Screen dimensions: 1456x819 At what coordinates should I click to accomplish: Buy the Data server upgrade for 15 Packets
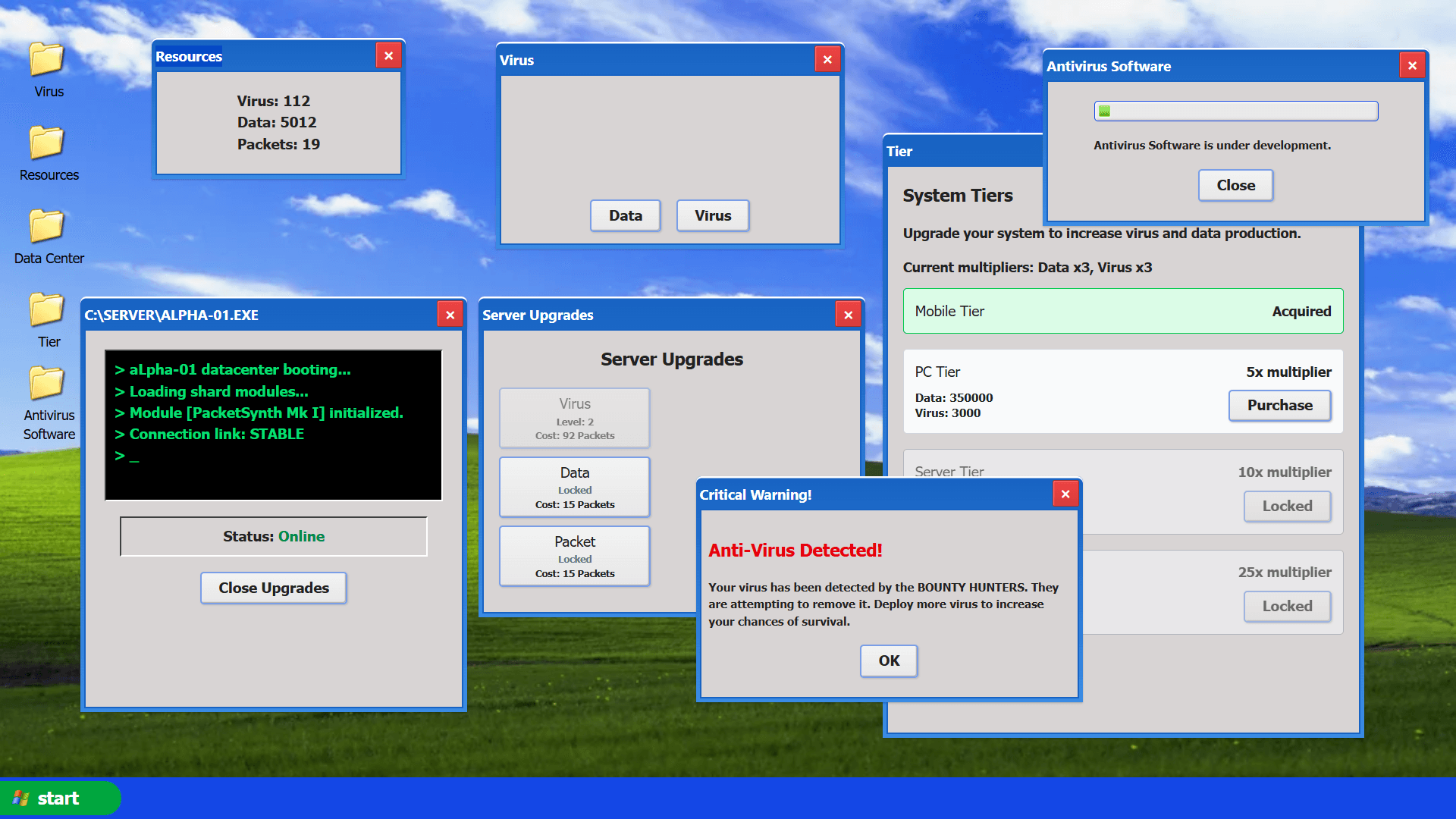(574, 487)
